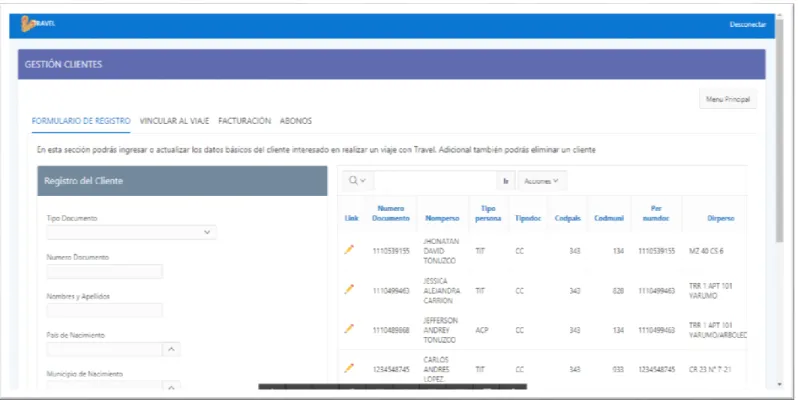Image resolution: width=798 pixels, height=400 pixels.
Task: Select cell CARLOS ANDRES LOPEZ
Action: [x=436, y=369]
